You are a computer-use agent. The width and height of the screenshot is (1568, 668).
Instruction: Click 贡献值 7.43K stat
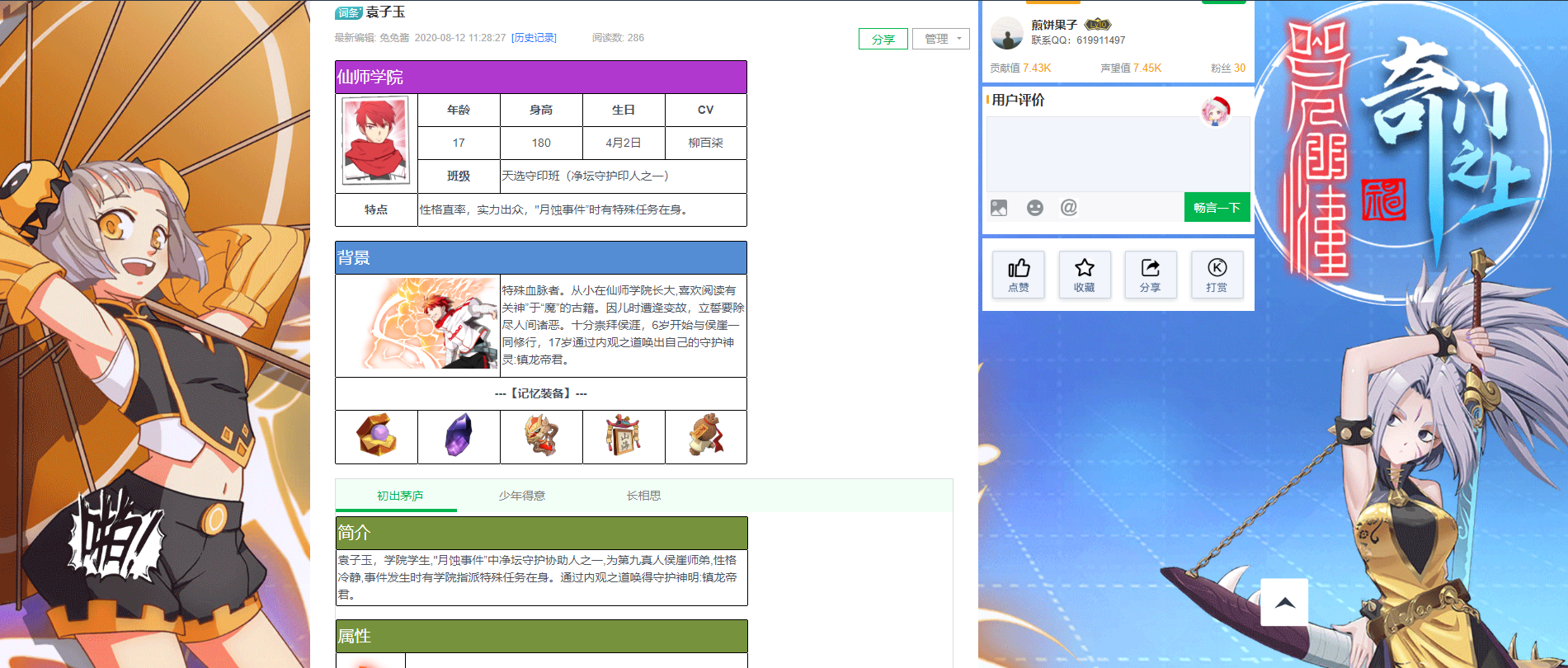(1020, 68)
